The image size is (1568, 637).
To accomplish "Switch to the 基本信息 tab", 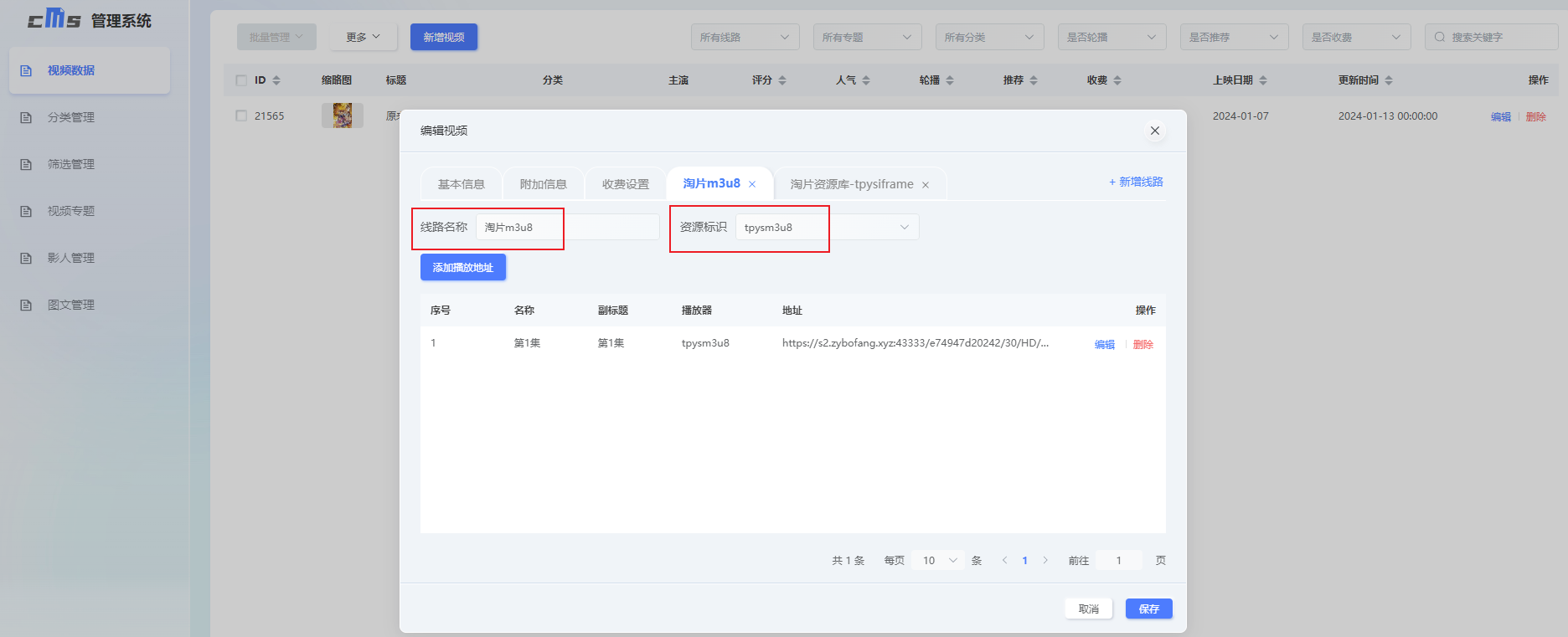I will (x=461, y=184).
